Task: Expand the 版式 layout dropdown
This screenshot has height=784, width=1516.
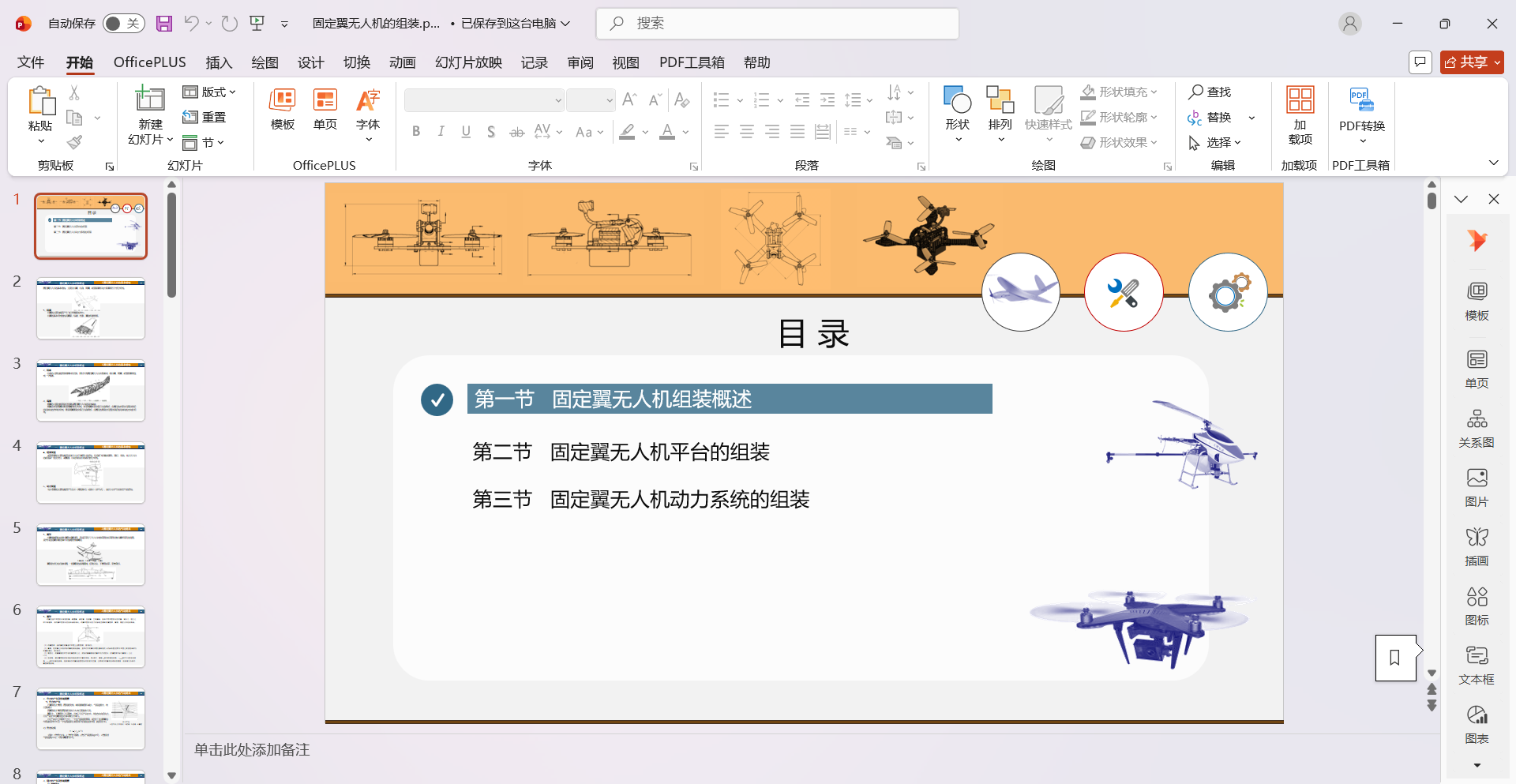Action: click(x=210, y=92)
